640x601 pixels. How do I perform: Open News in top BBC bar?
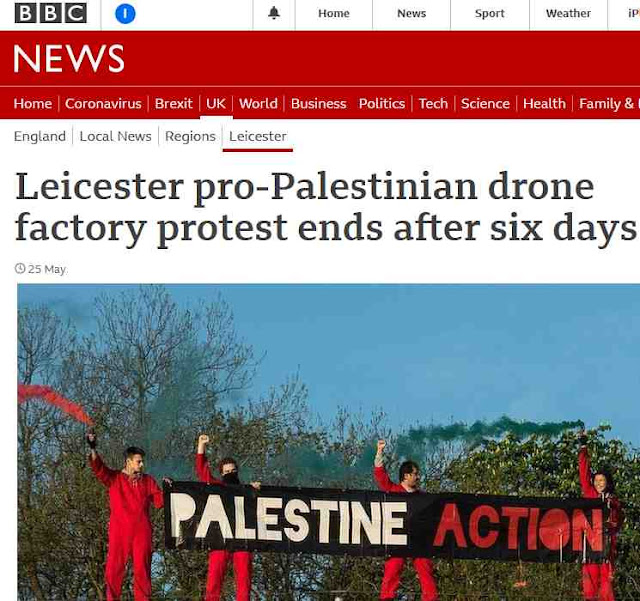coord(411,13)
